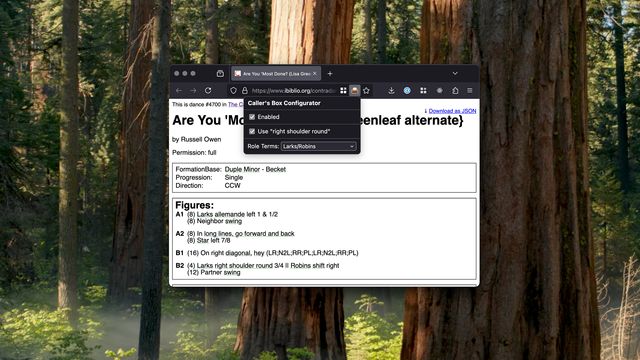Image resolution: width=640 pixels, height=360 pixels.
Task: Click the 'by Russell Owen' text
Action: click(x=196, y=140)
